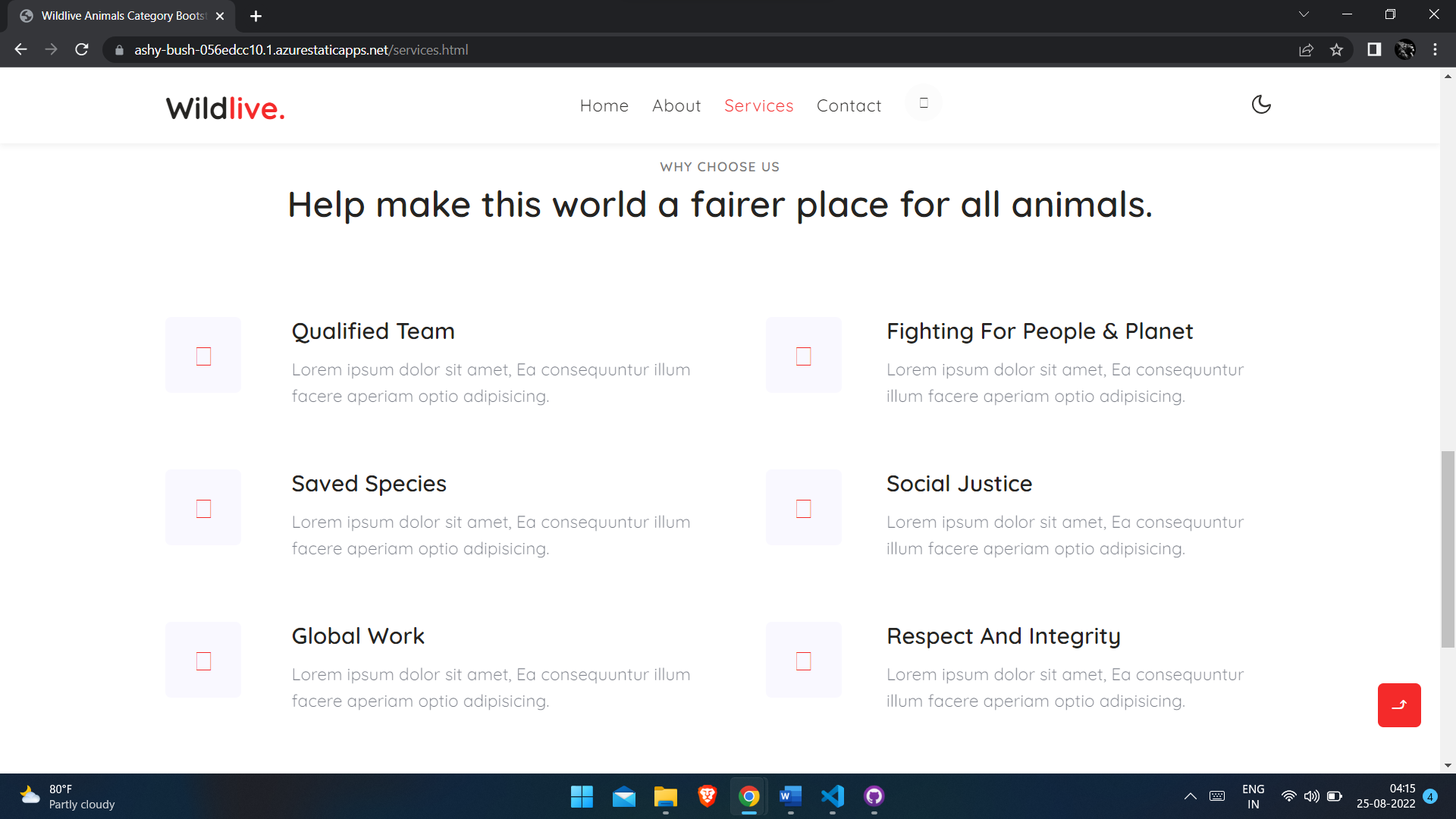Viewport: 1456px width, 819px height.
Task: Open a new browser tab
Action: click(x=256, y=16)
